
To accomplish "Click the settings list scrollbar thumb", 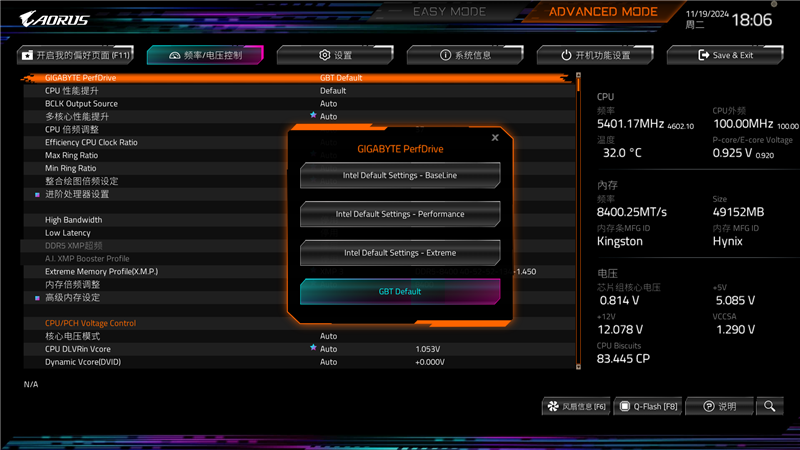I will [x=578, y=85].
